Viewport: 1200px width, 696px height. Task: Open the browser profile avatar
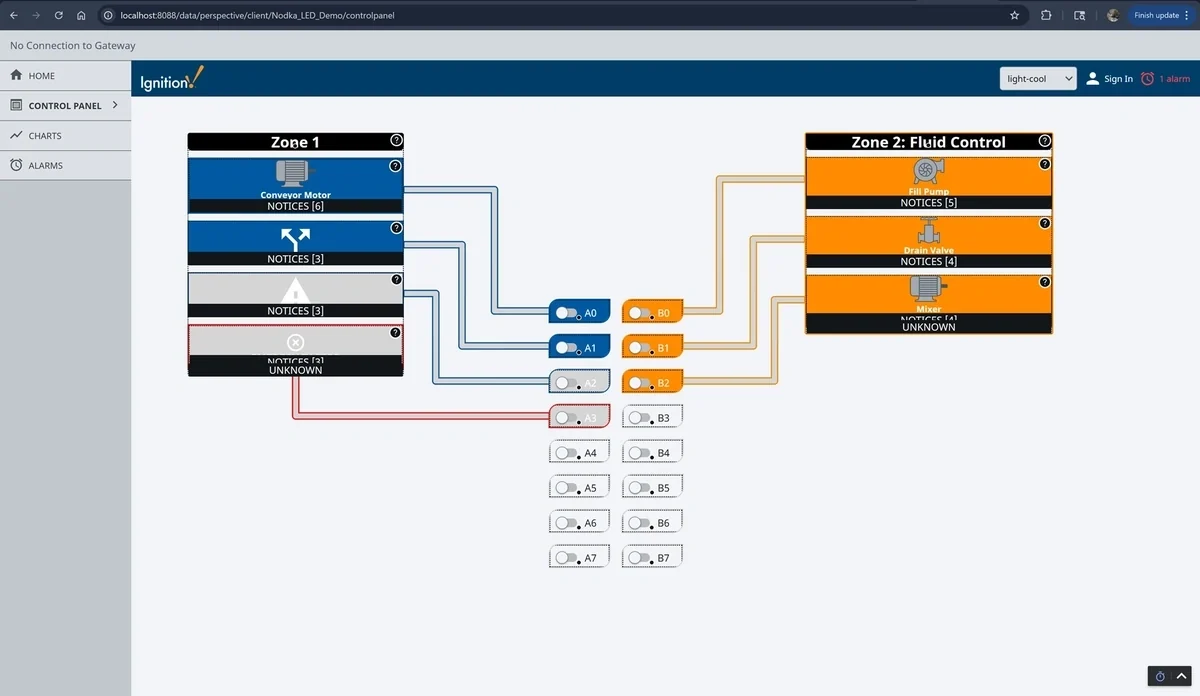(x=1113, y=15)
